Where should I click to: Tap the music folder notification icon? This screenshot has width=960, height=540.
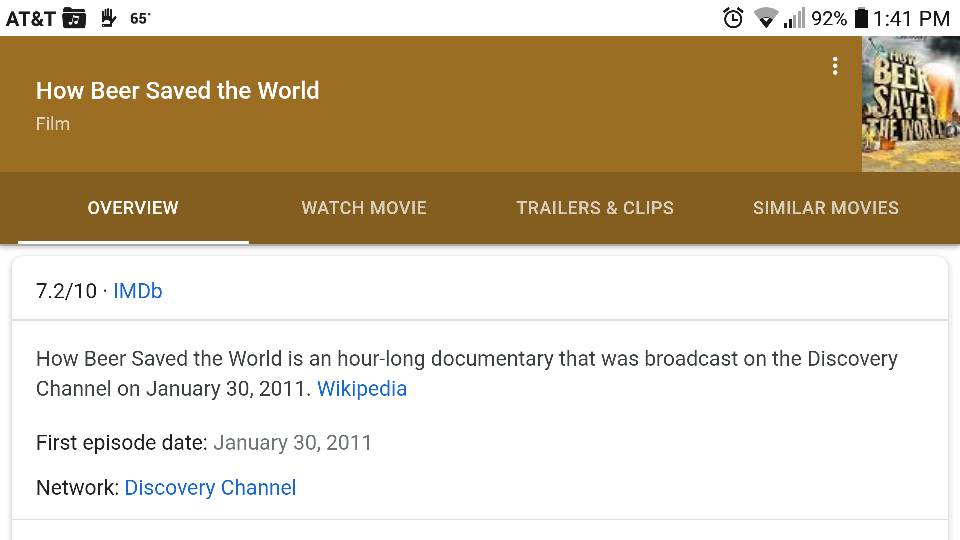coord(74,18)
